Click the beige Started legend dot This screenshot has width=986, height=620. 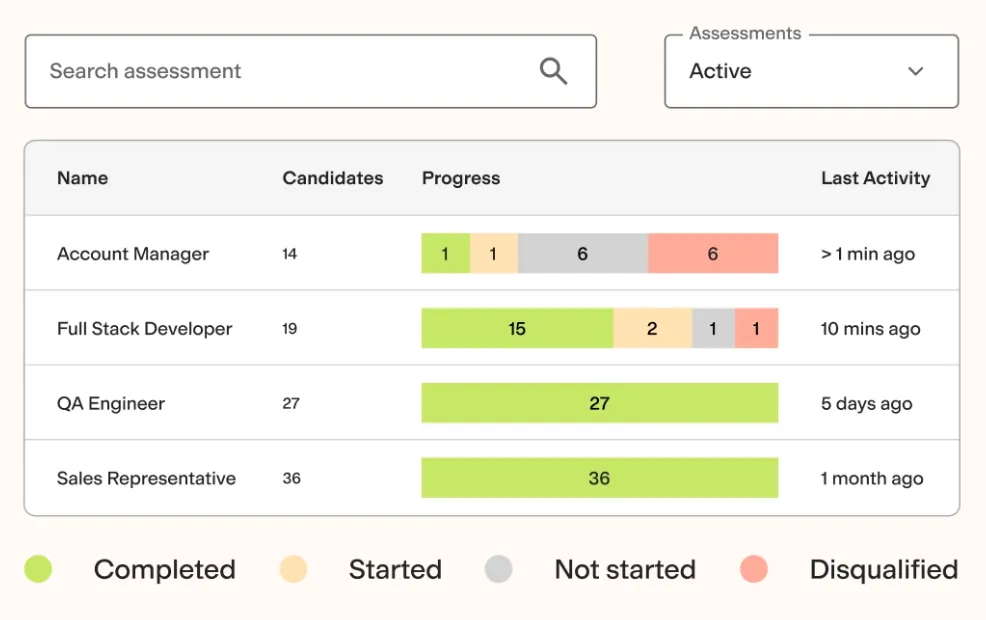pyautogui.click(x=293, y=569)
